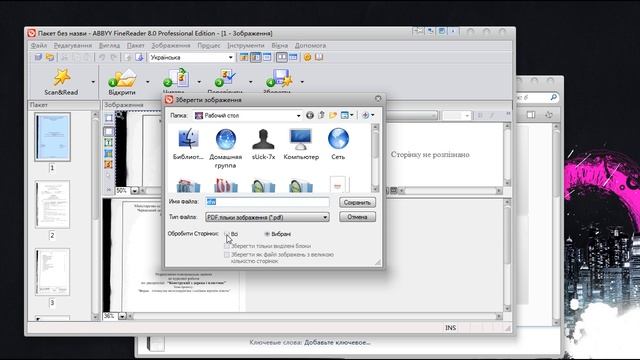Image resolution: width=640 pixels, height=360 pixels.
Task: Open the Пакет menu
Action: [136, 45]
